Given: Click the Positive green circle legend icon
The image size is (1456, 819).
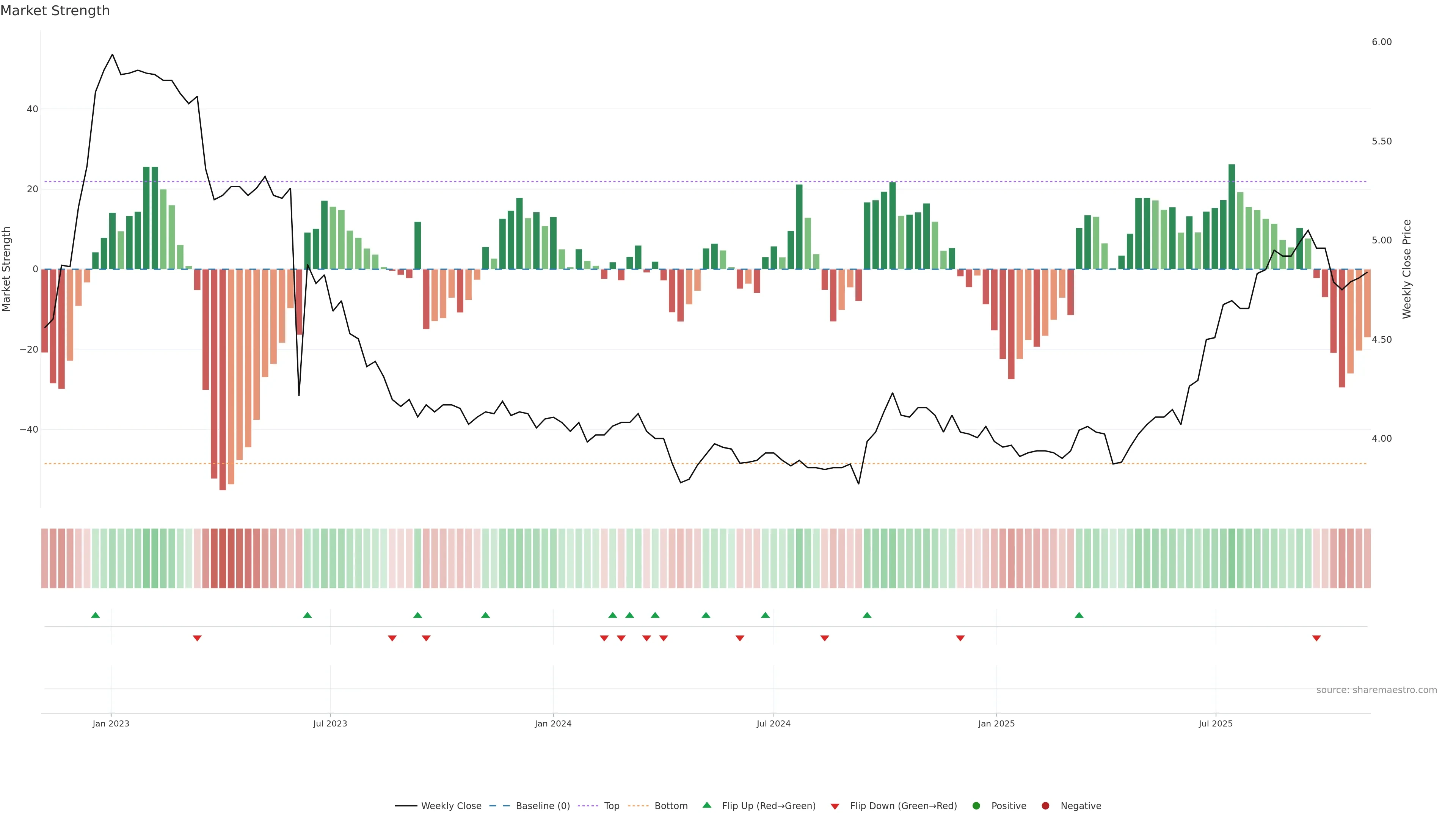Looking at the screenshot, I should pos(976,806).
